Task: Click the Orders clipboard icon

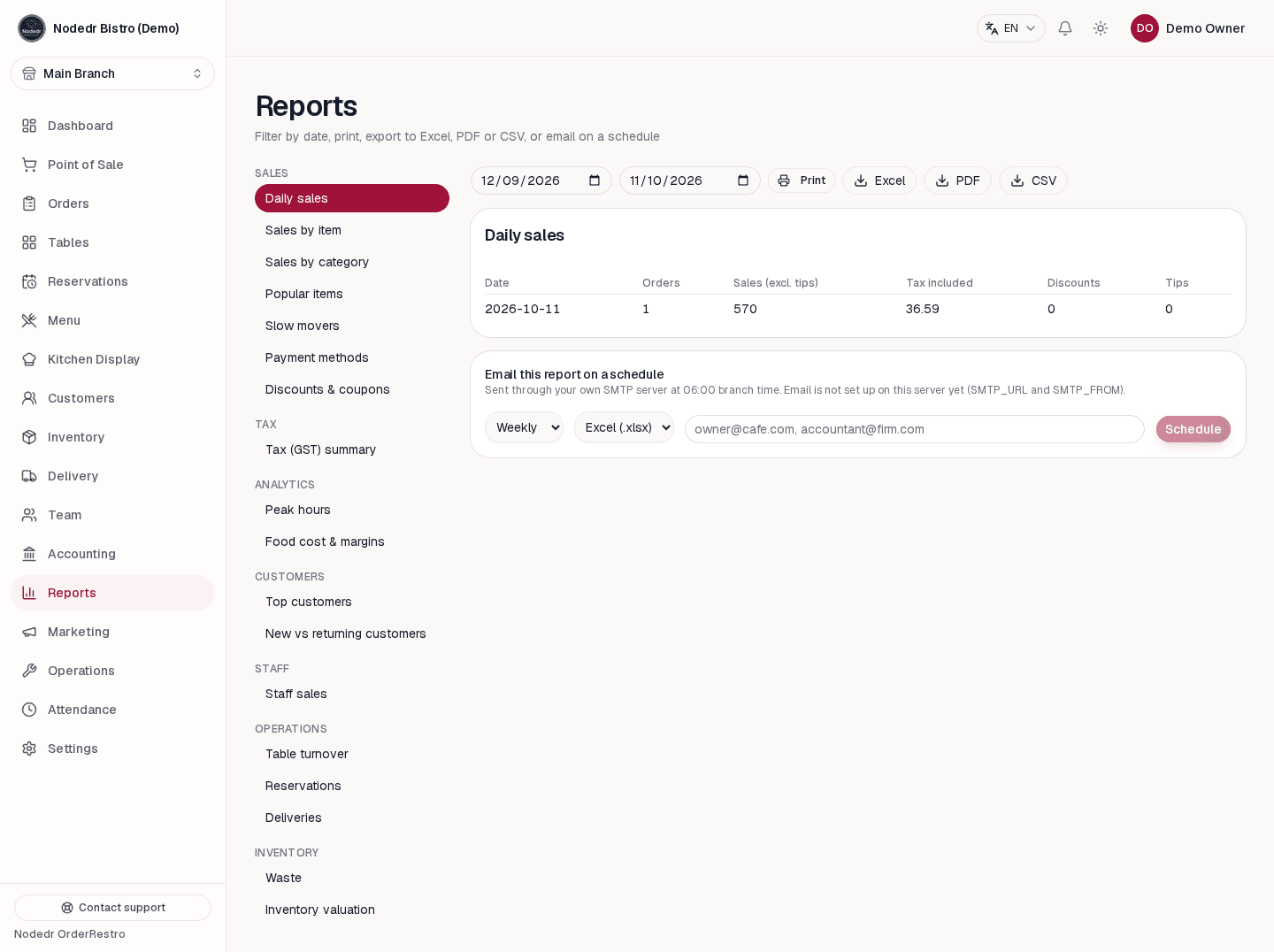Action: pos(29,203)
